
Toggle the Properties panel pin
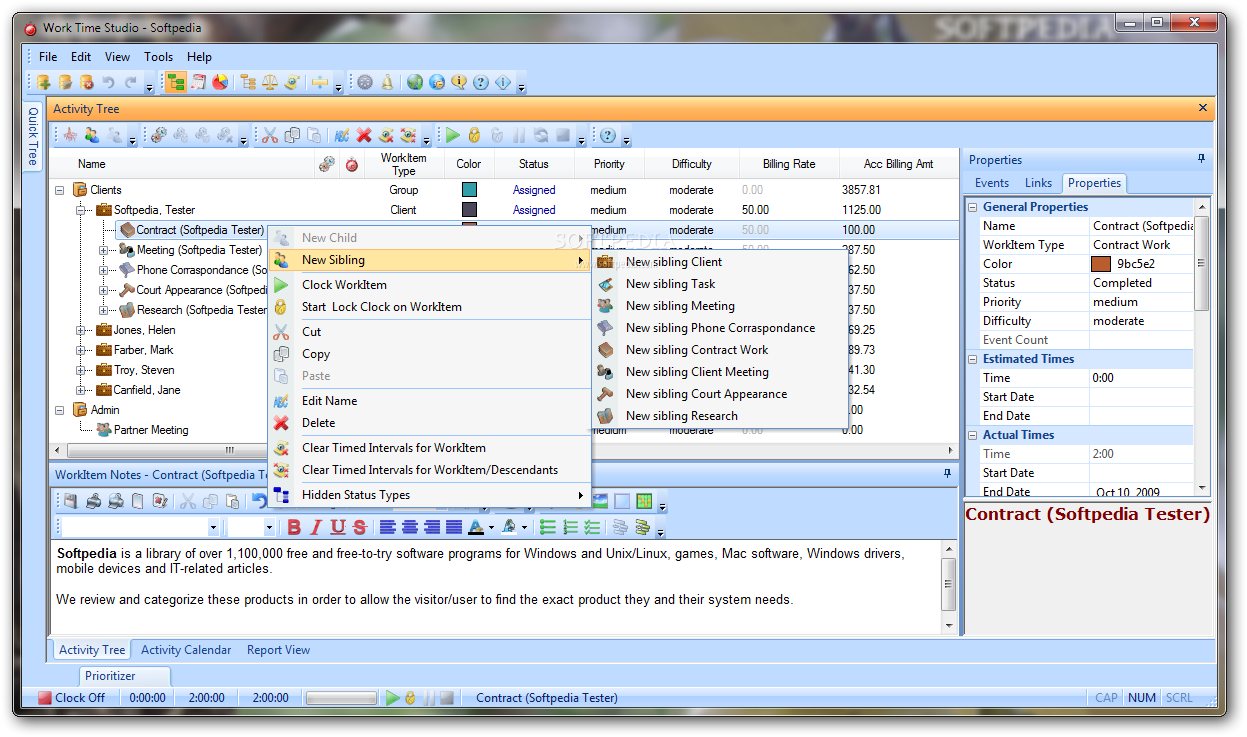click(1201, 159)
